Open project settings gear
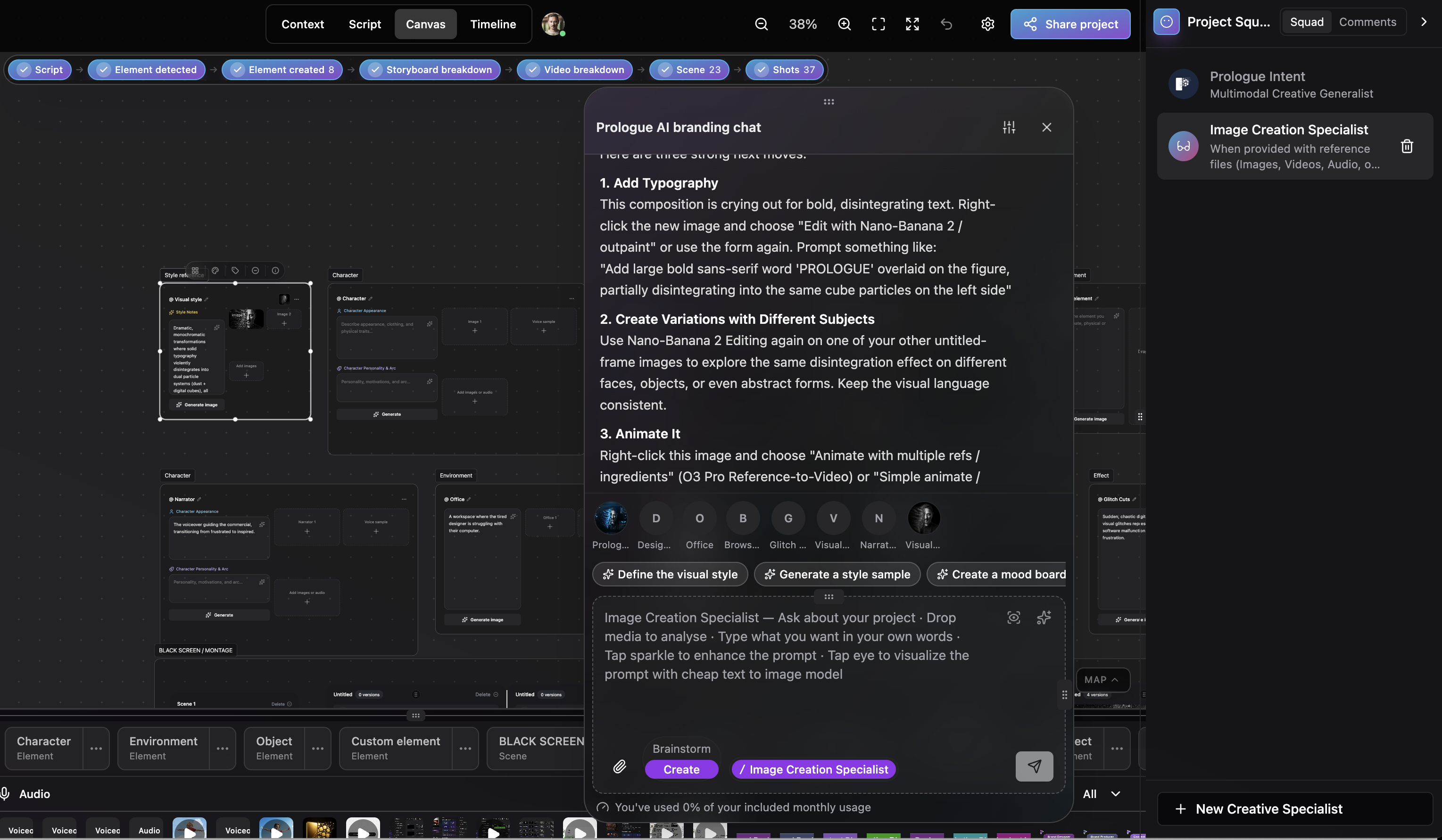The height and width of the screenshot is (840, 1442). pyautogui.click(x=987, y=24)
